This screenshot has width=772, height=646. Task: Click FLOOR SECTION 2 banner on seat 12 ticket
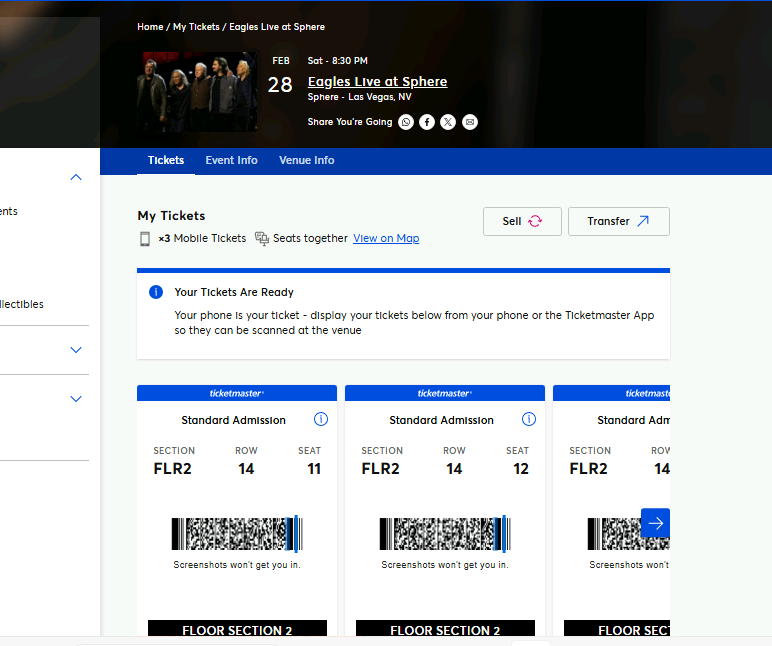pyautogui.click(x=445, y=629)
